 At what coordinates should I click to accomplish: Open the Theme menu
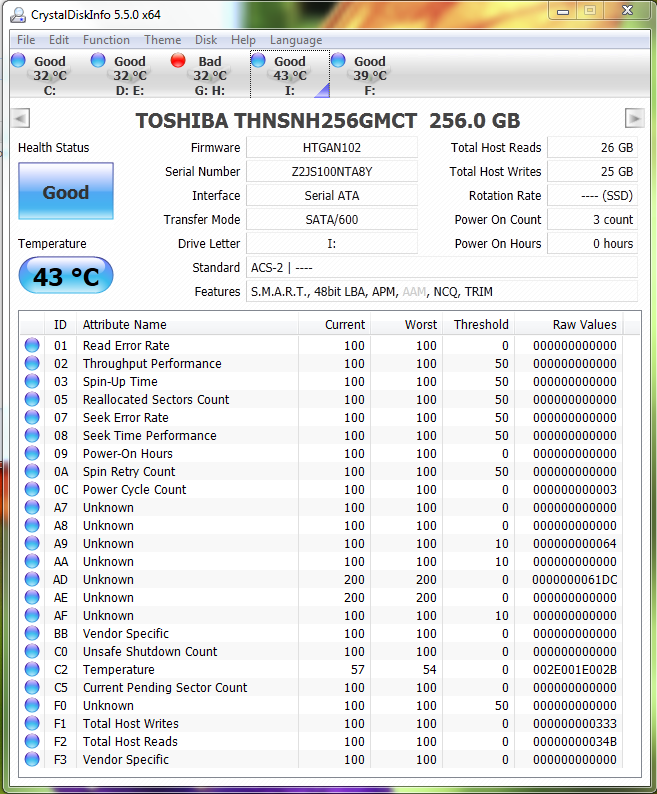162,40
